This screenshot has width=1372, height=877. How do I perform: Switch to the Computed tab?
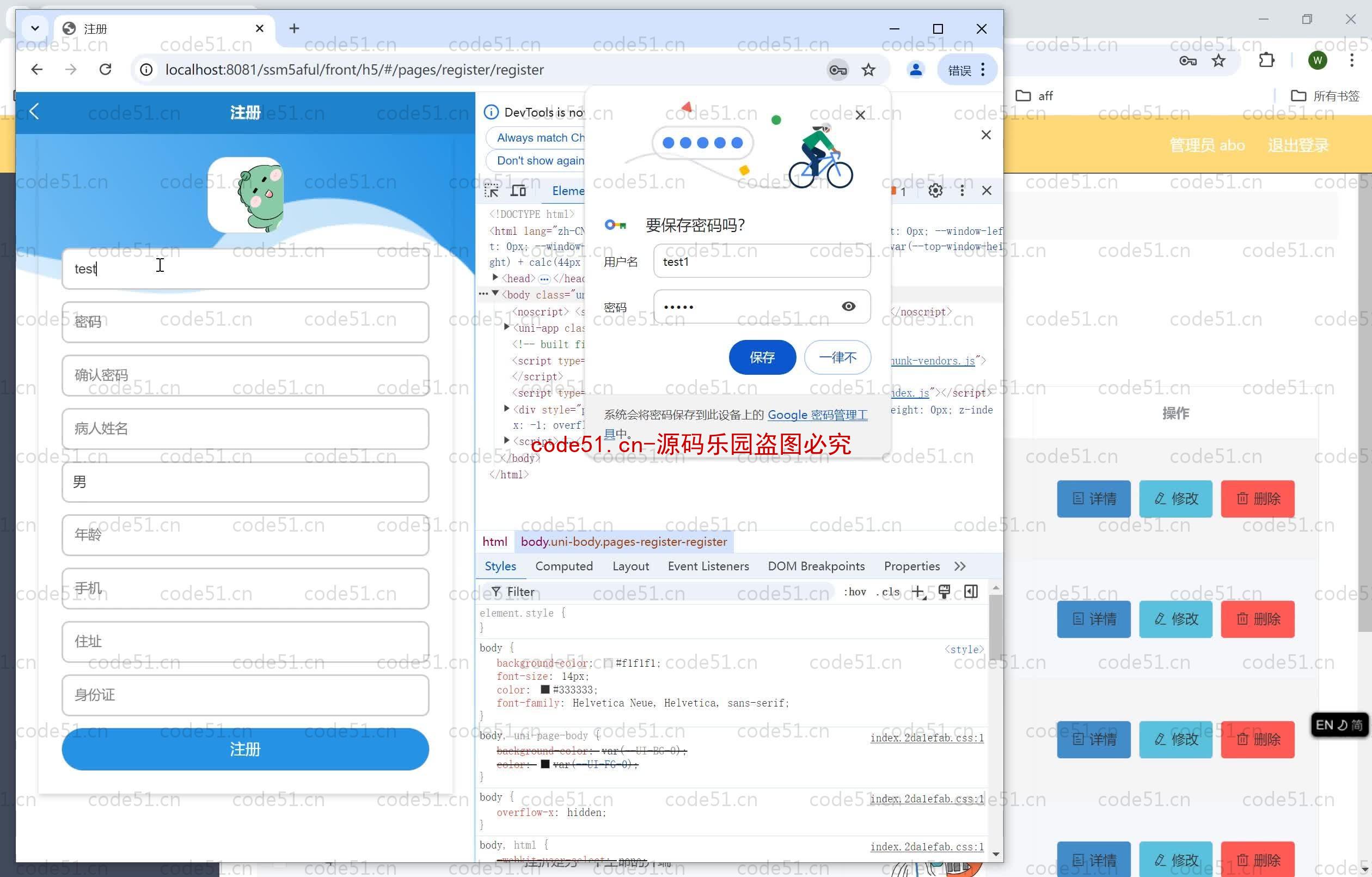pyautogui.click(x=564, y=566)
